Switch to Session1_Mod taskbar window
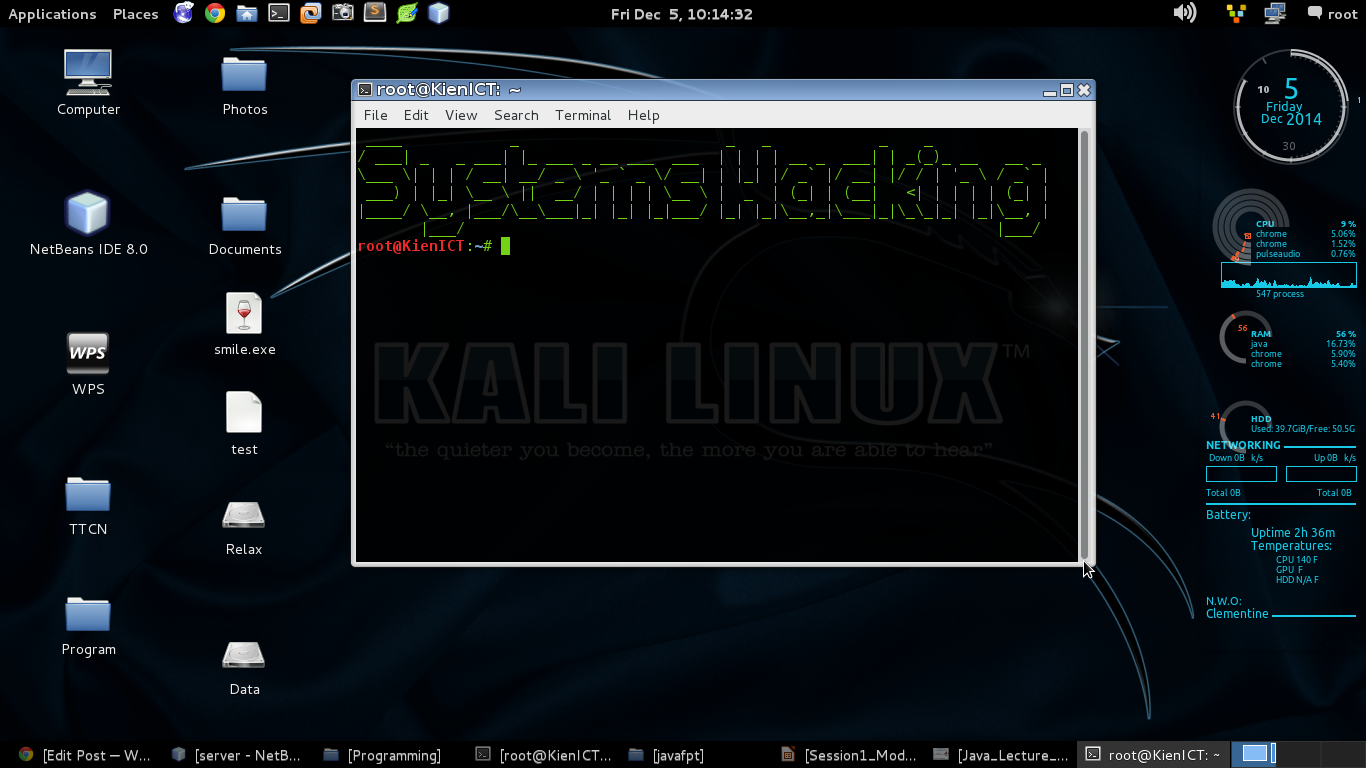 [x=848, y=755]
